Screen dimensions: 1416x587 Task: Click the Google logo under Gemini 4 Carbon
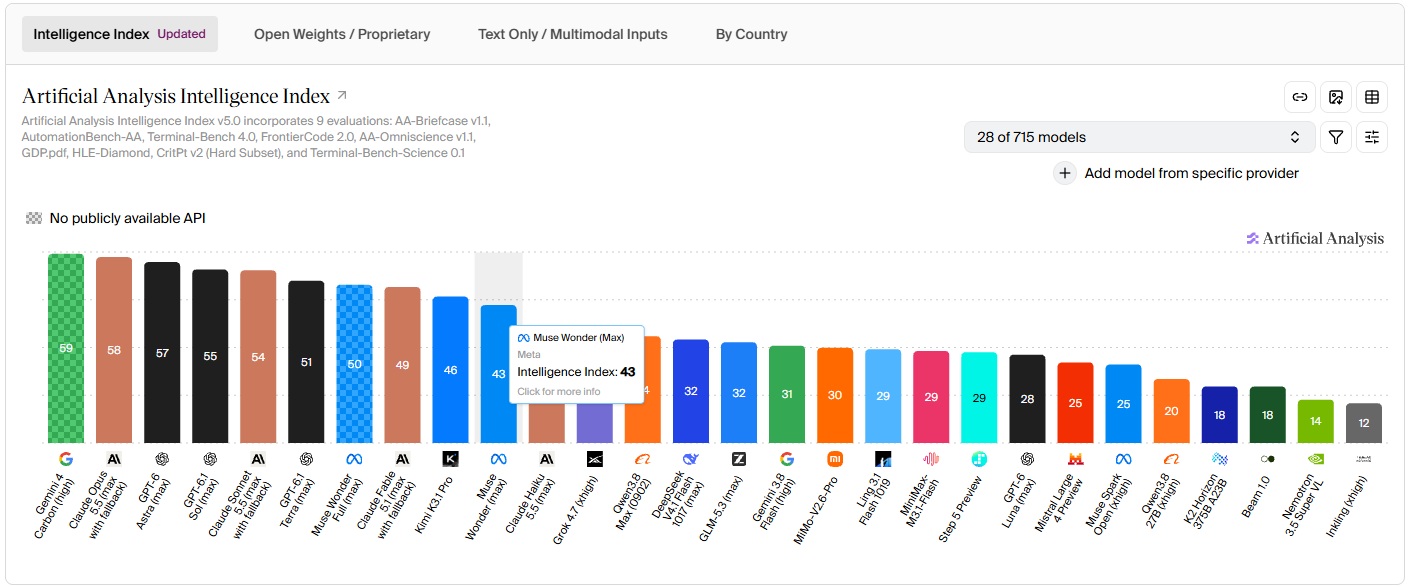pos(66,459)
